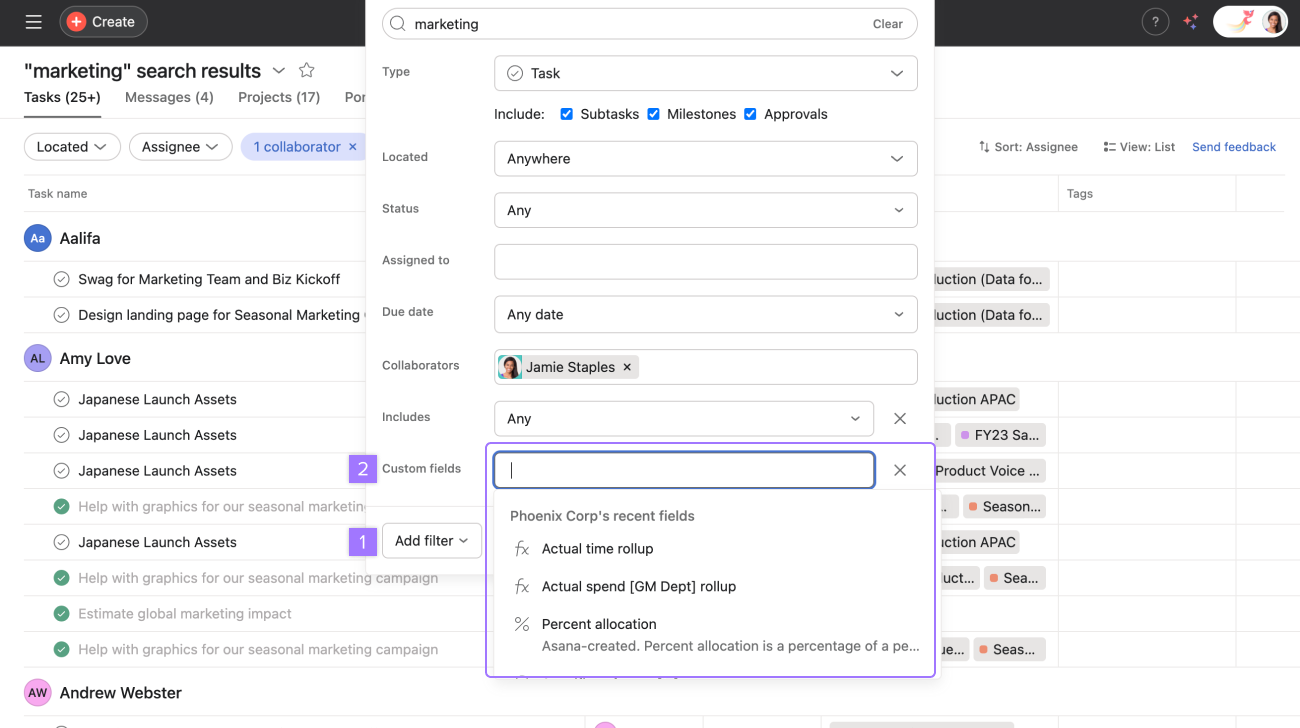
Task: Open the hamburger navigation menu
Action: click(33, 22)
